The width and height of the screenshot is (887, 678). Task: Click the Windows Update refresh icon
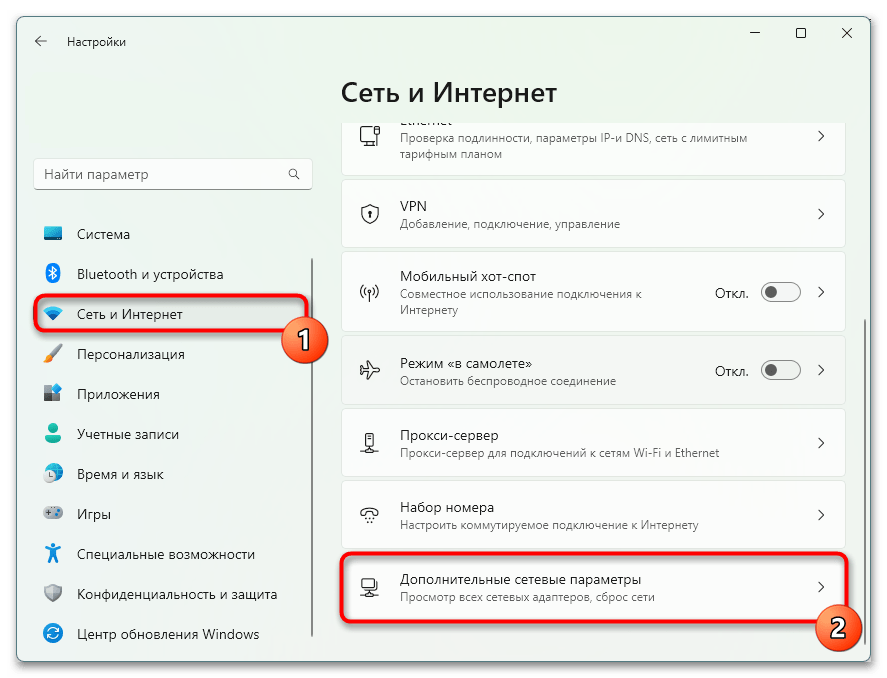point(53,633)
